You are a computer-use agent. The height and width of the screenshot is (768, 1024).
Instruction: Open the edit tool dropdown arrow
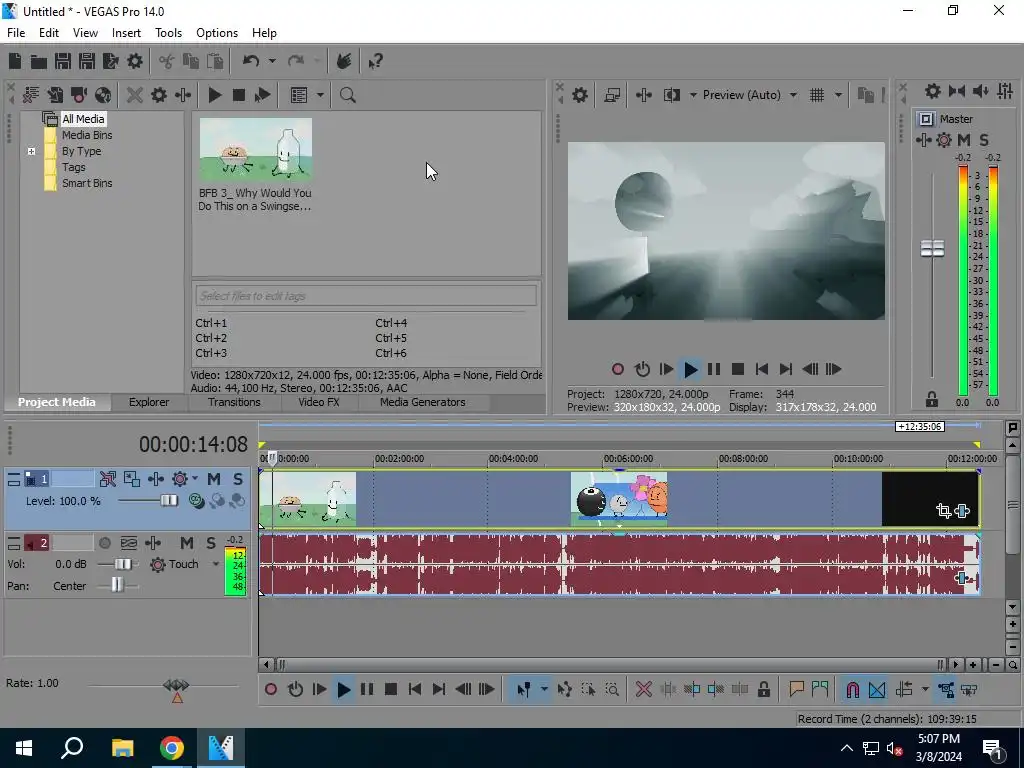544,689
